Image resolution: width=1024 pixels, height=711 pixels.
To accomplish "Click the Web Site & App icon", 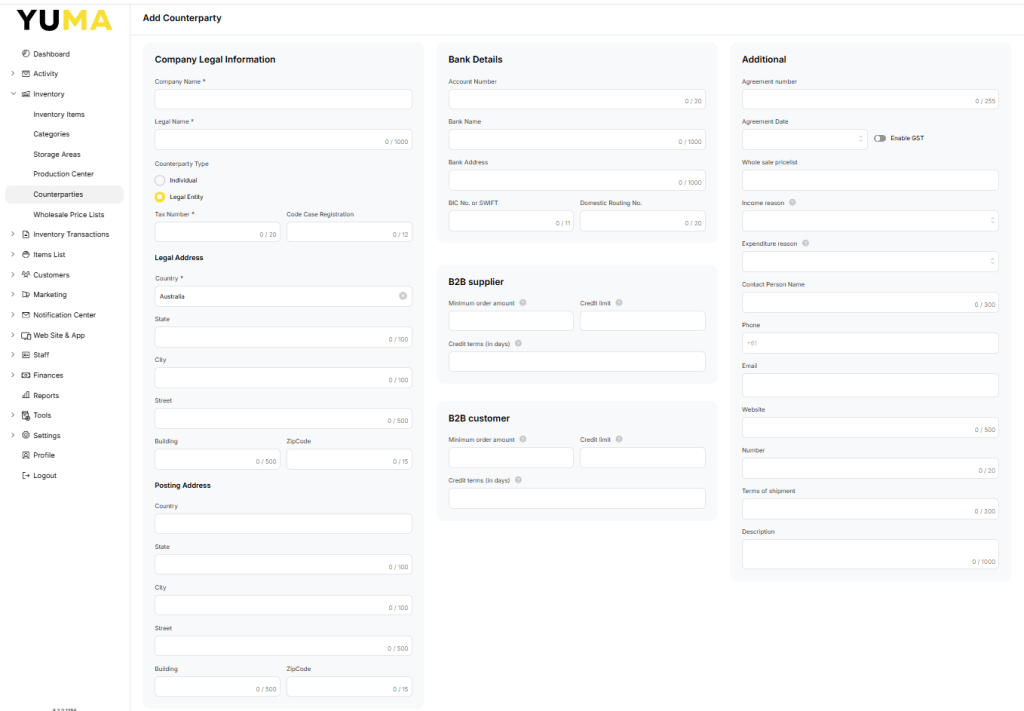I will tap(25, 335).
